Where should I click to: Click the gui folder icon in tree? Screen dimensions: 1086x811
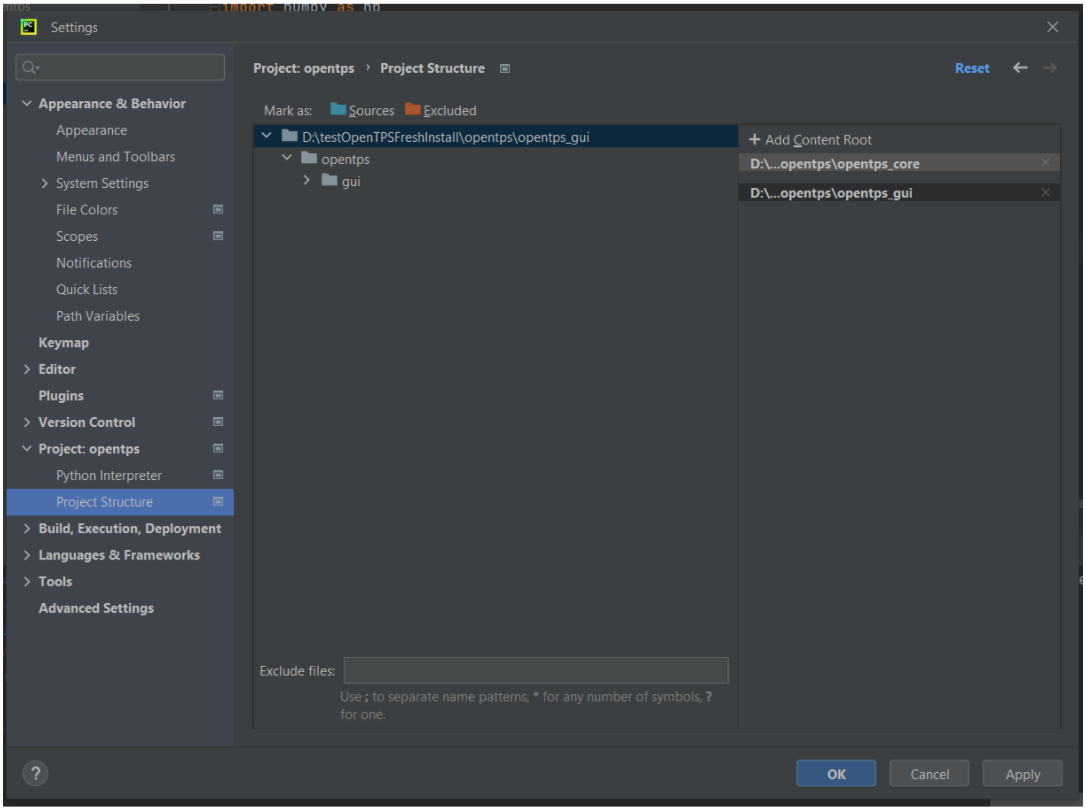[x=330, y=181]
